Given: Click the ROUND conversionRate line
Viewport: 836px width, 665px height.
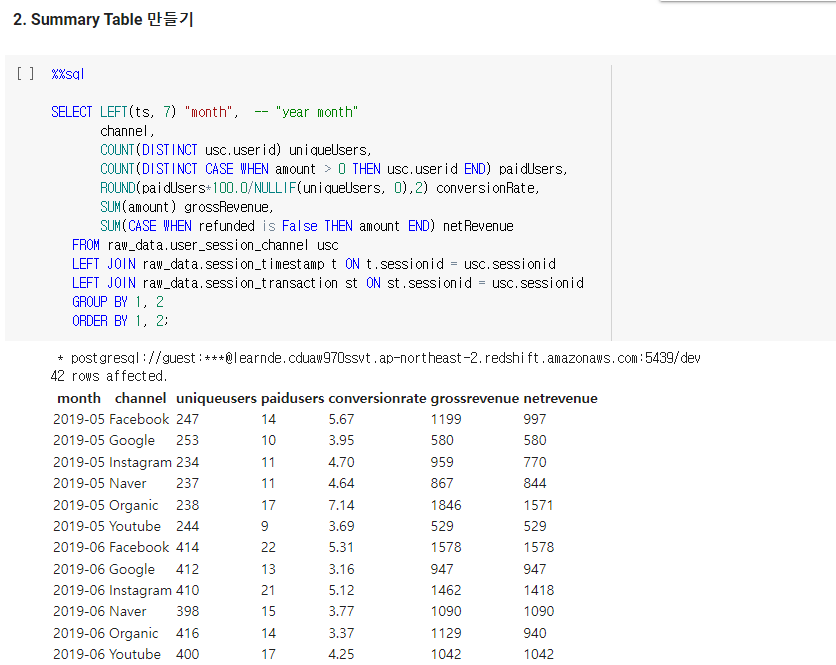Looking at the screenshot, I should point(320,188).
